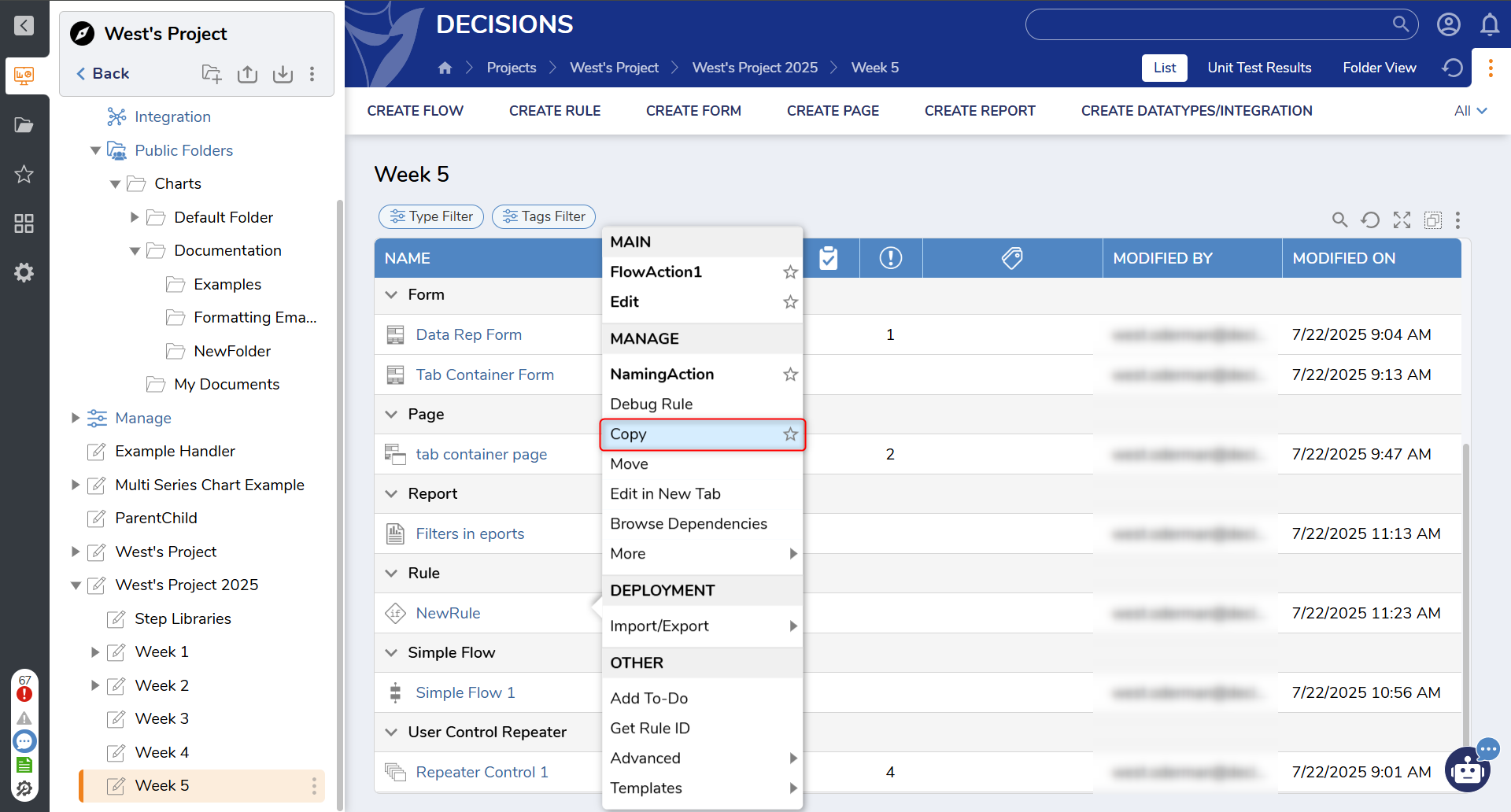Click the notifications bell icon
Screen dimensions: 1511x812
(1489, 25)
